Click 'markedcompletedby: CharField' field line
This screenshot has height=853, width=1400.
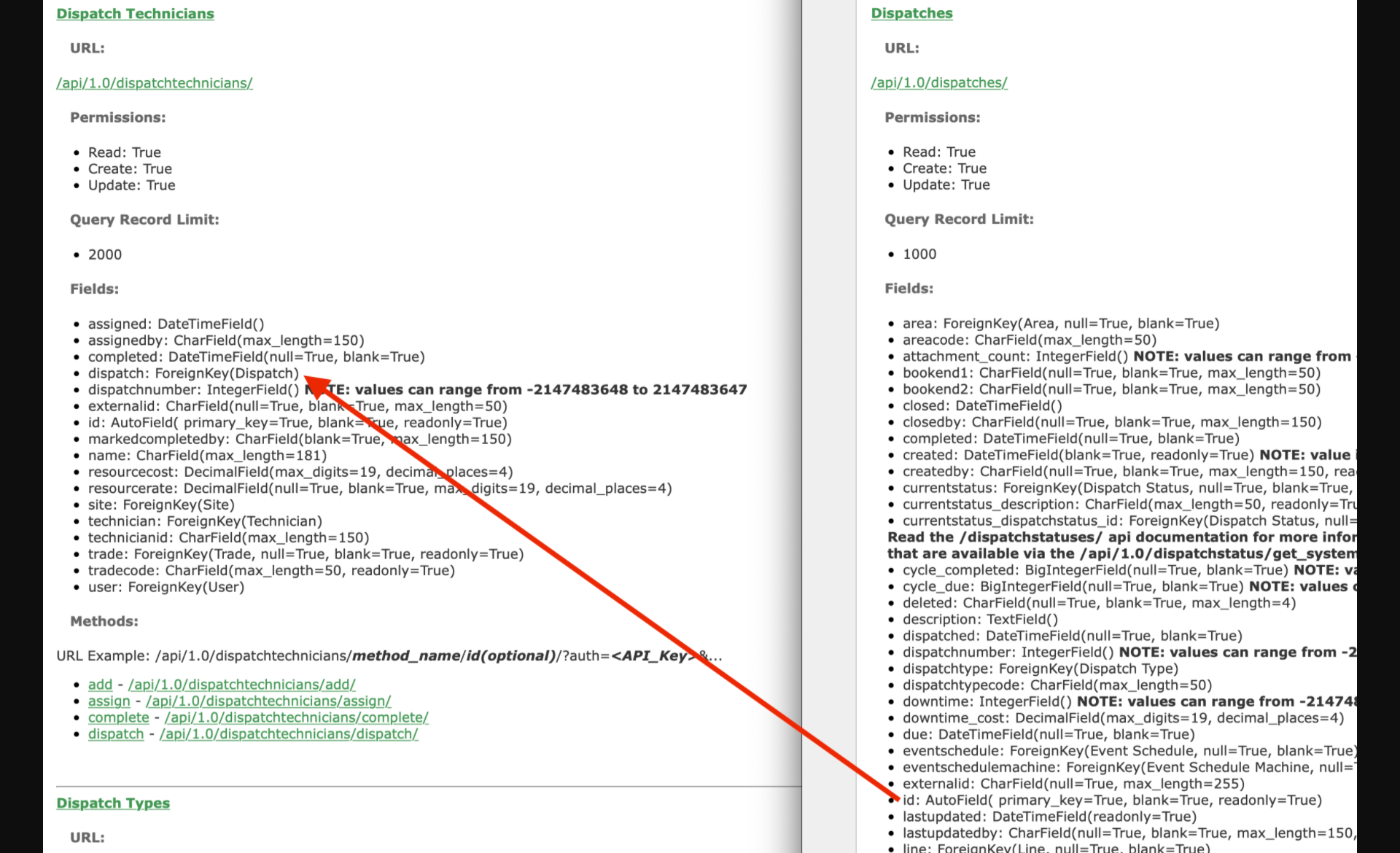(300, 439)
